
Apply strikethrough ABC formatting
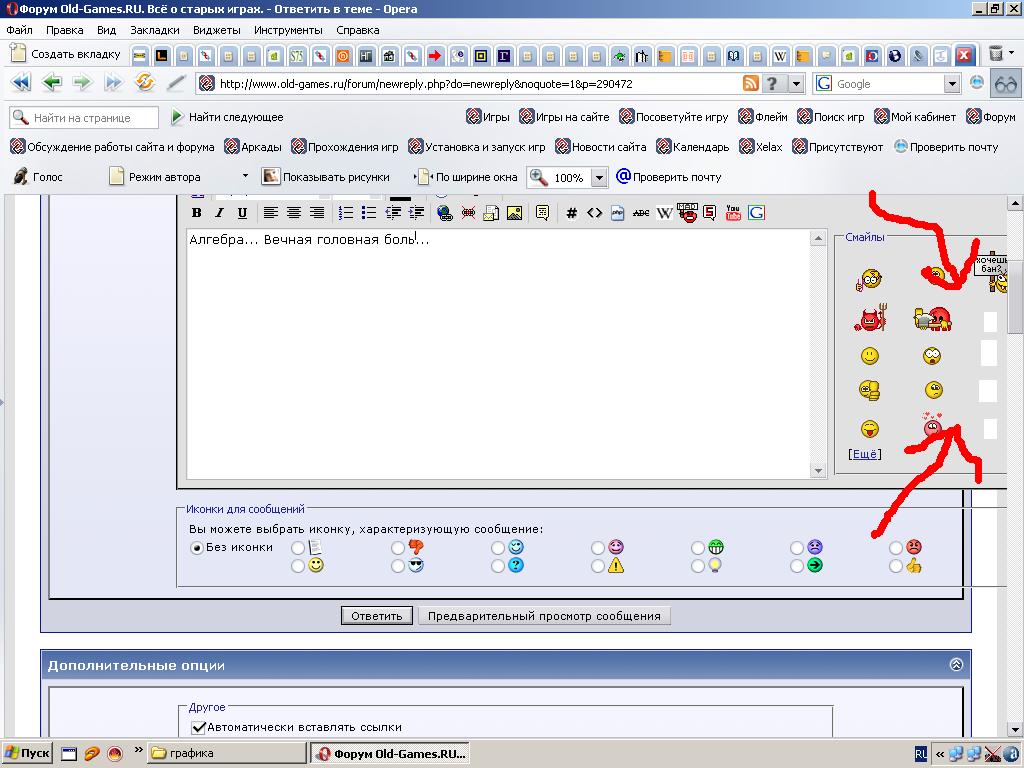(641, 213)
